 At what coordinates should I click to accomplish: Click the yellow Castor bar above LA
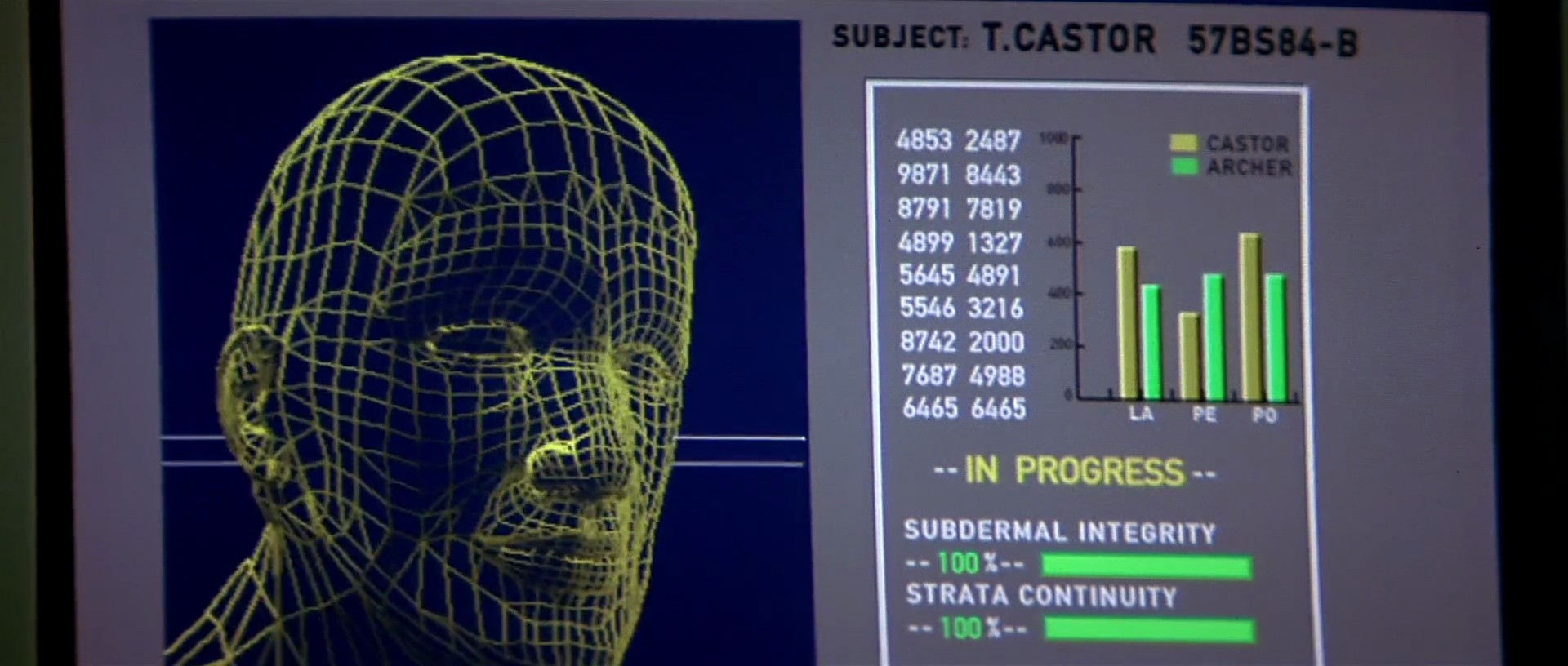(1128, 322)
